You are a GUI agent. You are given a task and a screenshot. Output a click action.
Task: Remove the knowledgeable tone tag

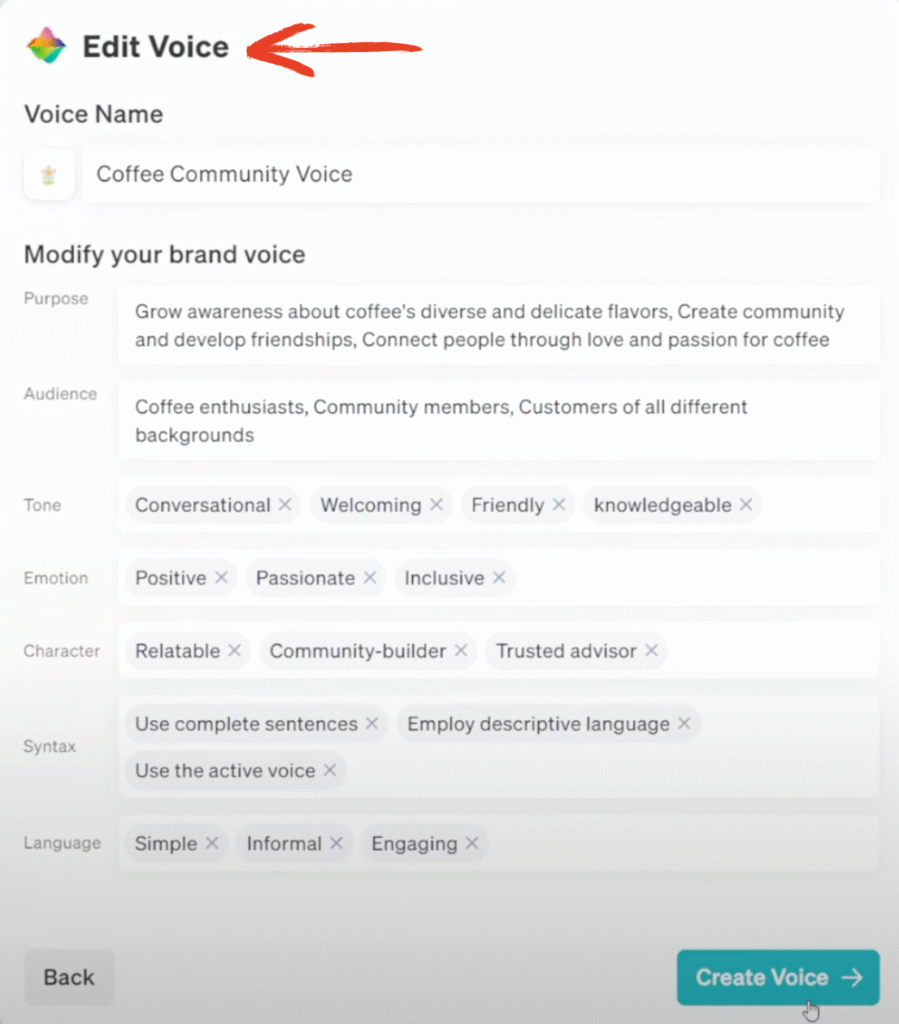pos(746,504)
